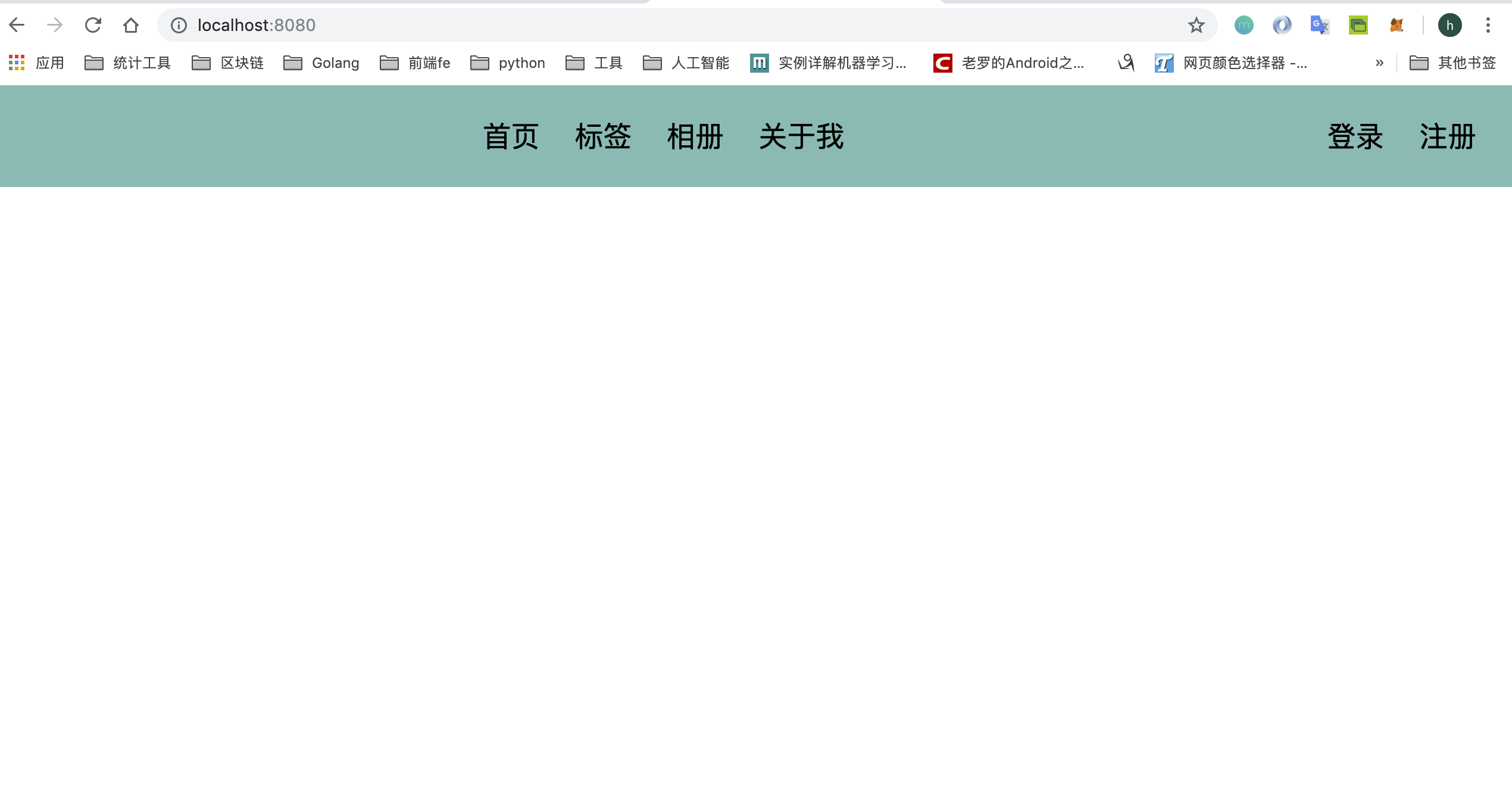Open the Opera-style extension icon
The width and height of the screenshot is (1512, 792).
click(1282, 25)
